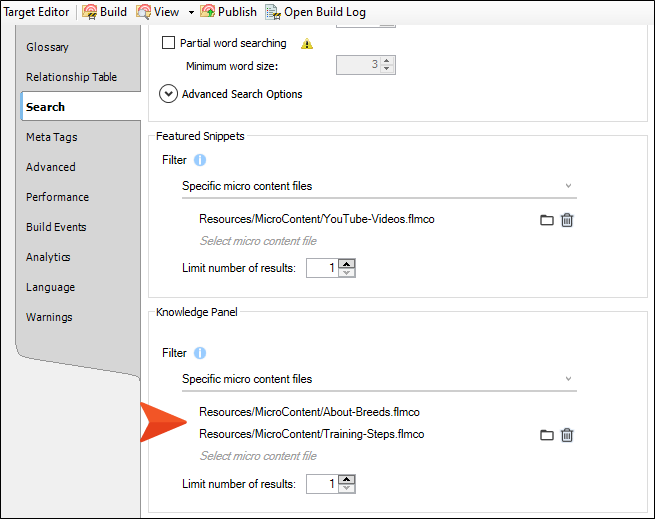
Task: Expand Advanced Search Options
Action: [x=169, y=94]
